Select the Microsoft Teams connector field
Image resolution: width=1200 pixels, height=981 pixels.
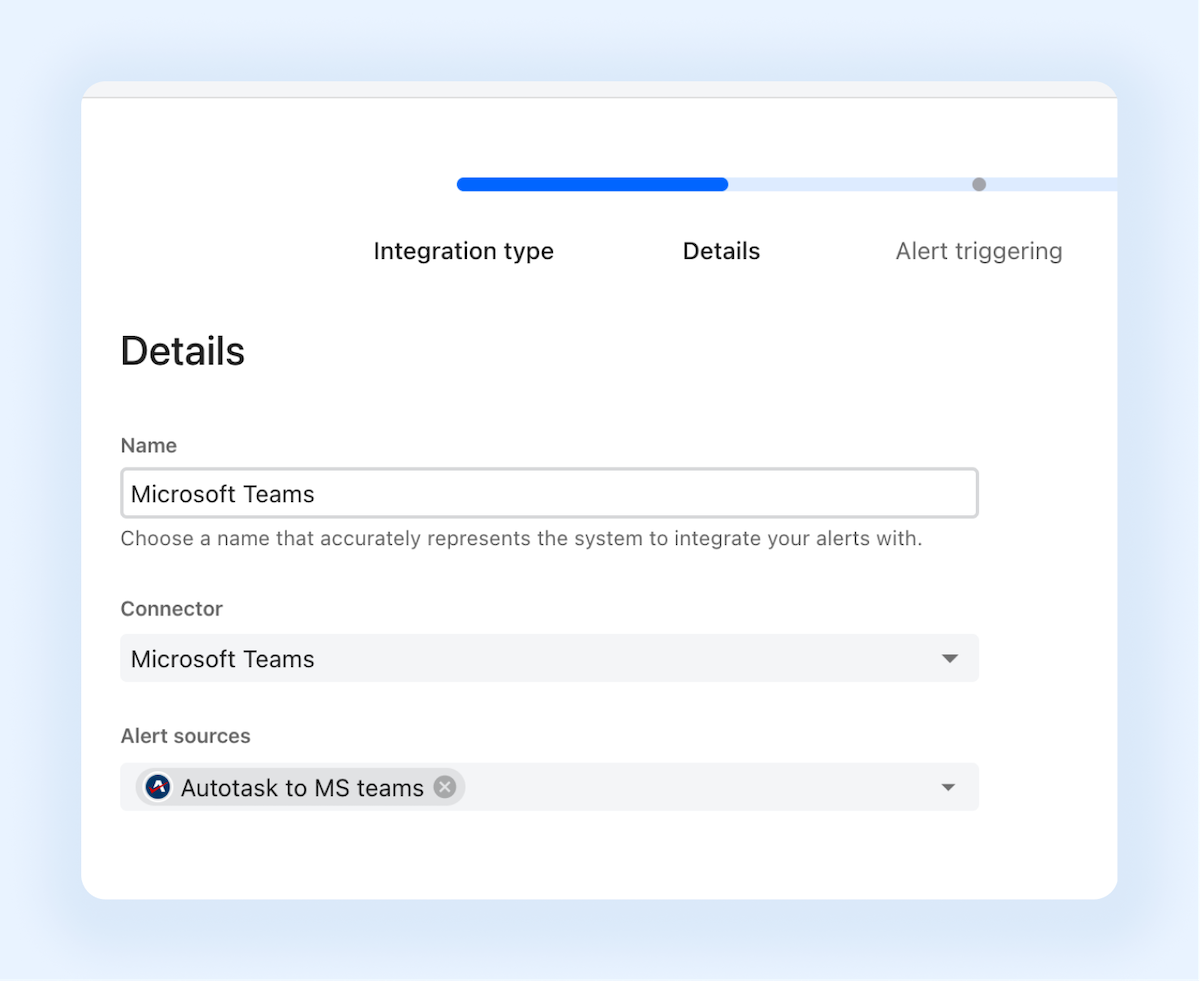[550, 658]
